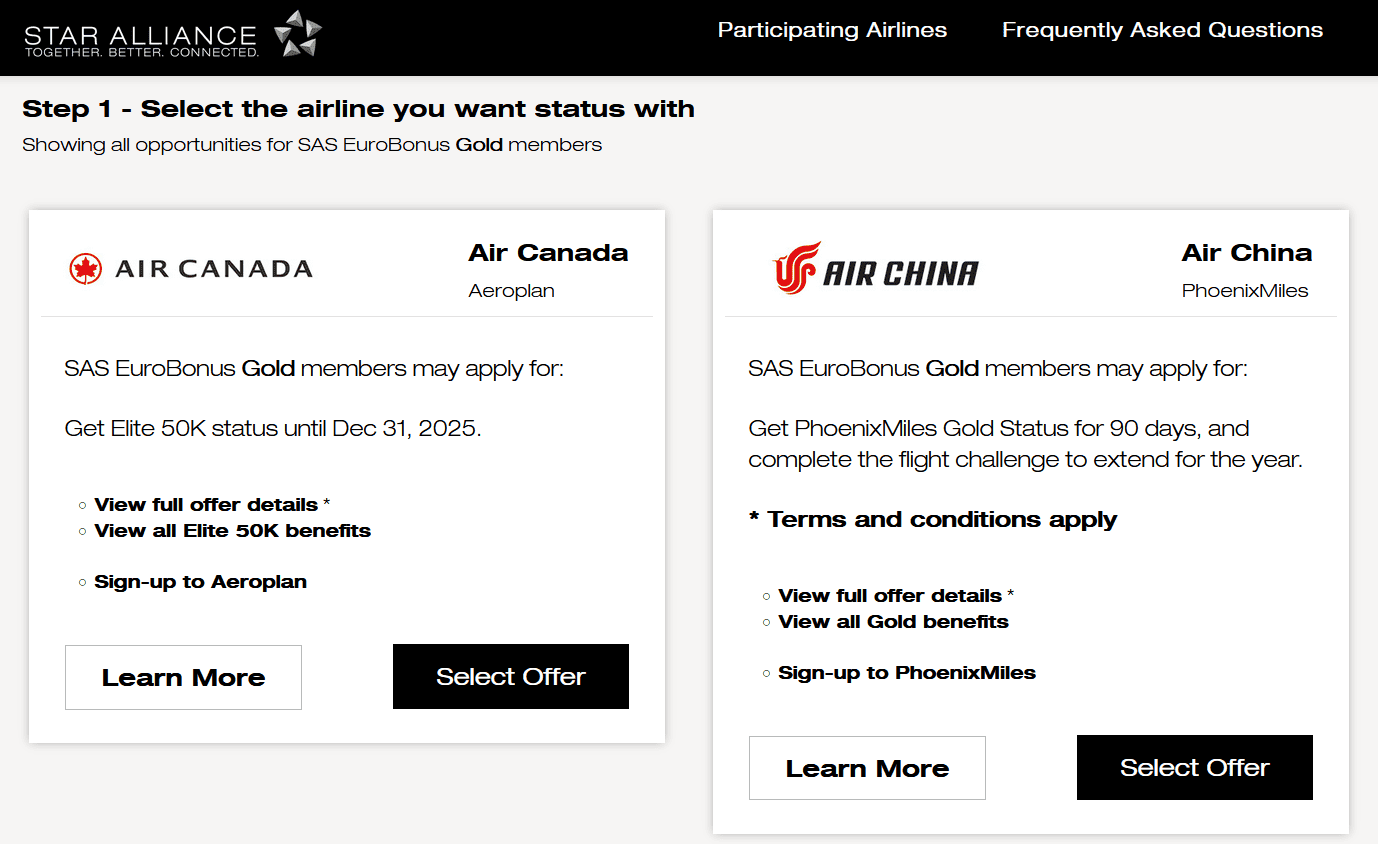Click Learn More for Air Canada
Viewport: 1378px width, 844px height.
(x=183, y=678)
